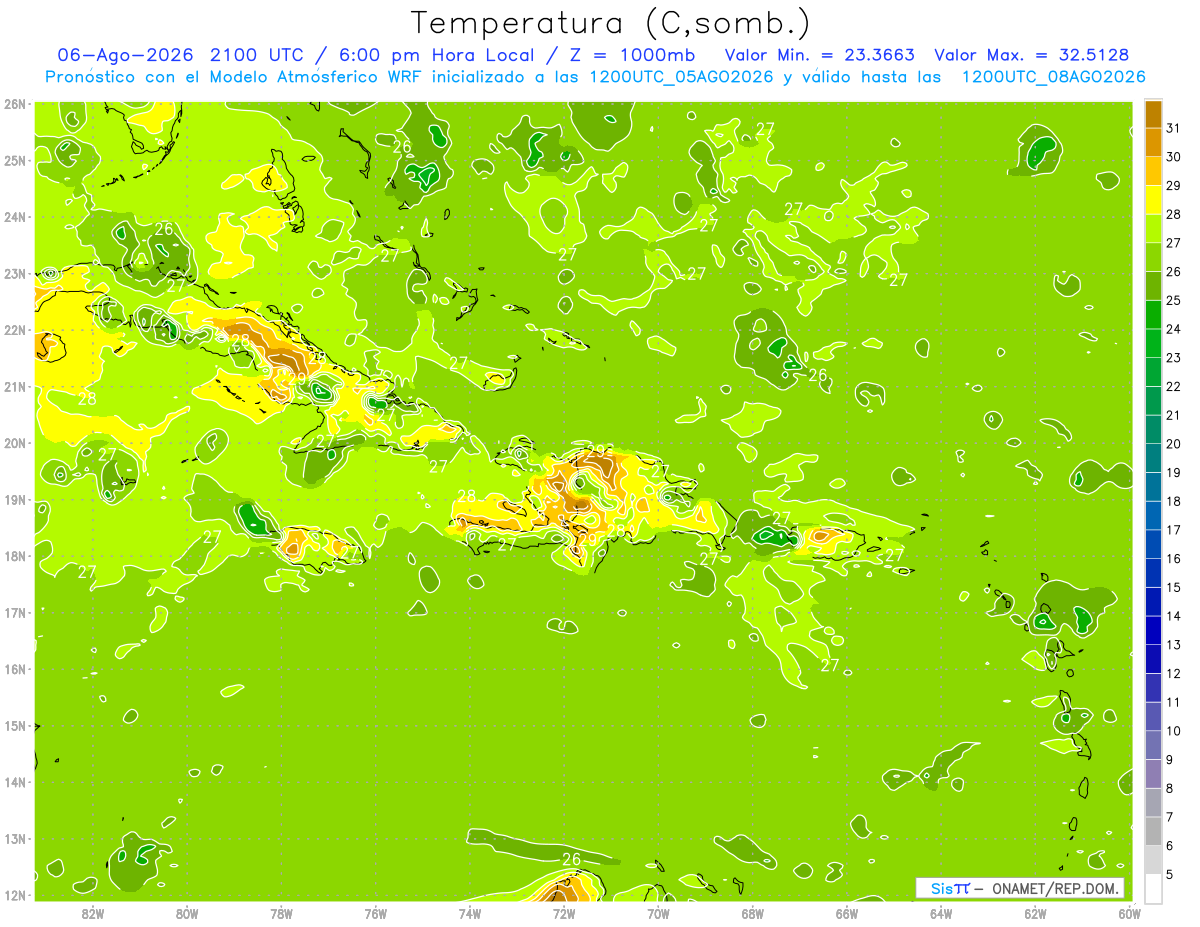The image size is (1200, 927).
Task: Click the '76W' longitude label
Action: click(x=375, y=913)
